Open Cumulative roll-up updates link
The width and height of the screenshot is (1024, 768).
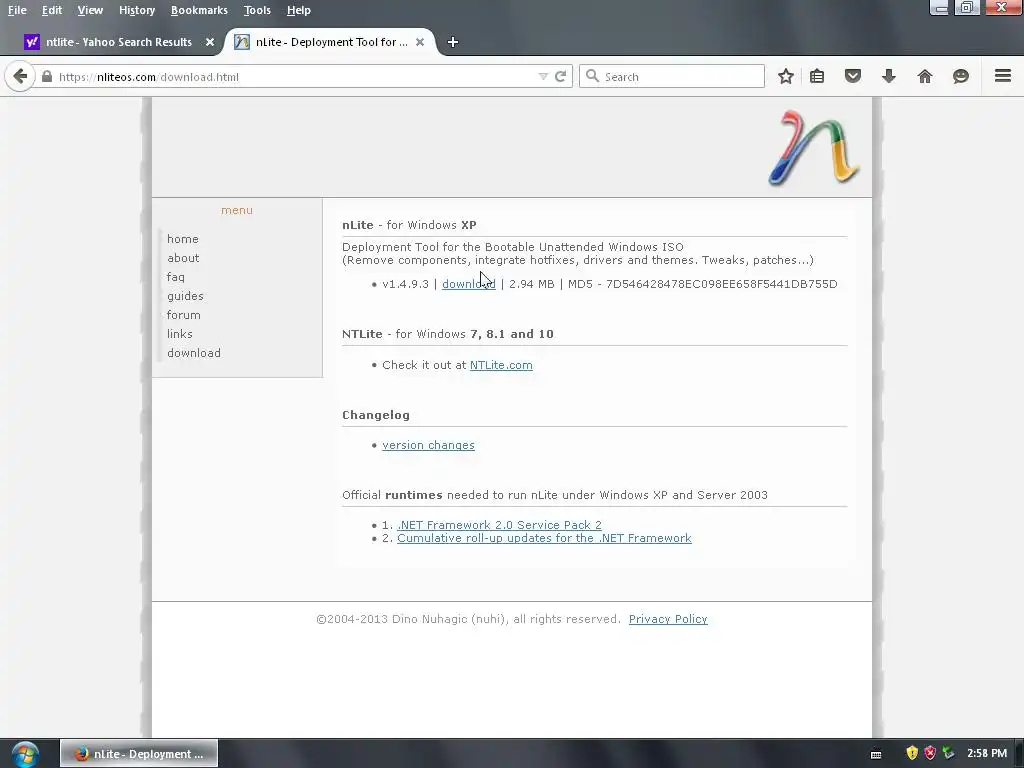click(544, 538)
